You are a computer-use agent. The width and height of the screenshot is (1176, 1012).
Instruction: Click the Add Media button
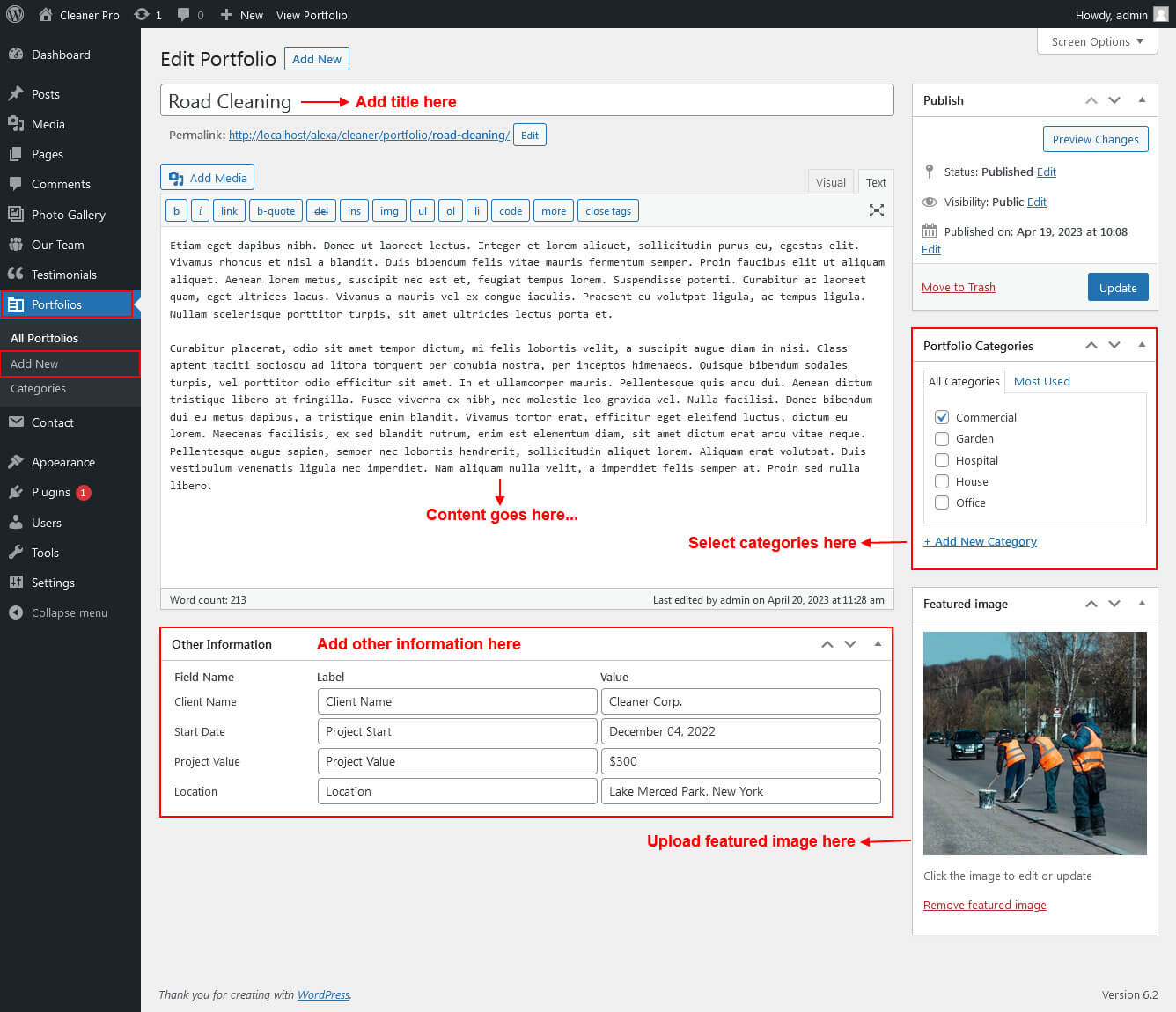208,178
